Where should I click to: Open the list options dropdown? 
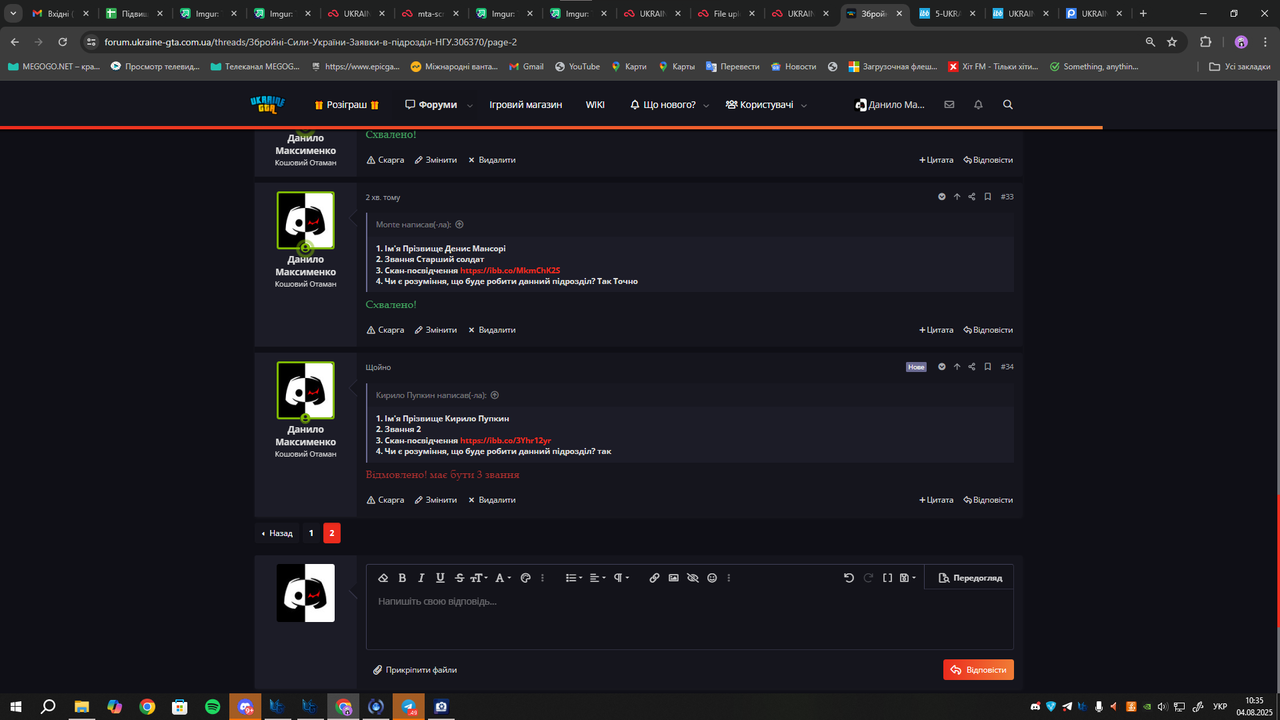pos(573,578)
